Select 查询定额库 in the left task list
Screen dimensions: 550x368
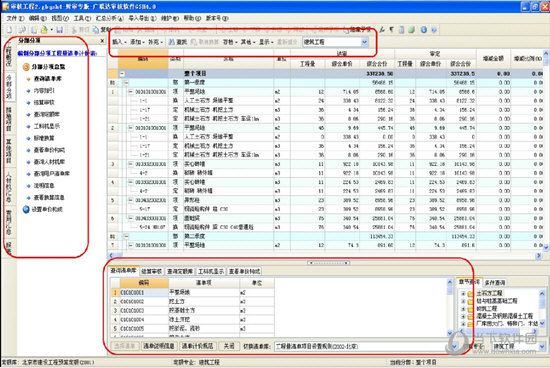click(47, 114)
